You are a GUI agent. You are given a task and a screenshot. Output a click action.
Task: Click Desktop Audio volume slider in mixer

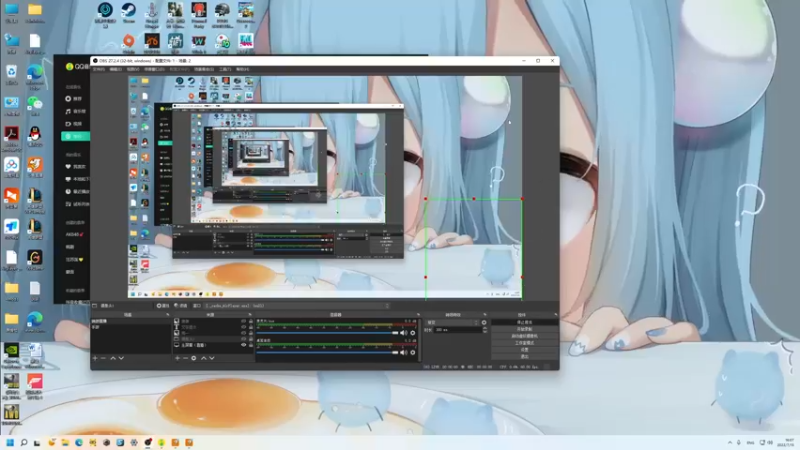327,353
